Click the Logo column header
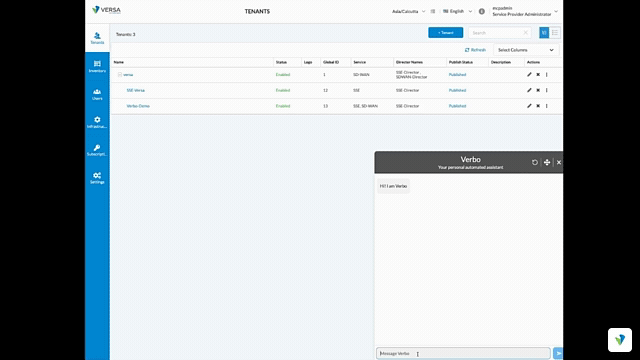Viewport: 640px width, 360px height. tap(308, 62)
